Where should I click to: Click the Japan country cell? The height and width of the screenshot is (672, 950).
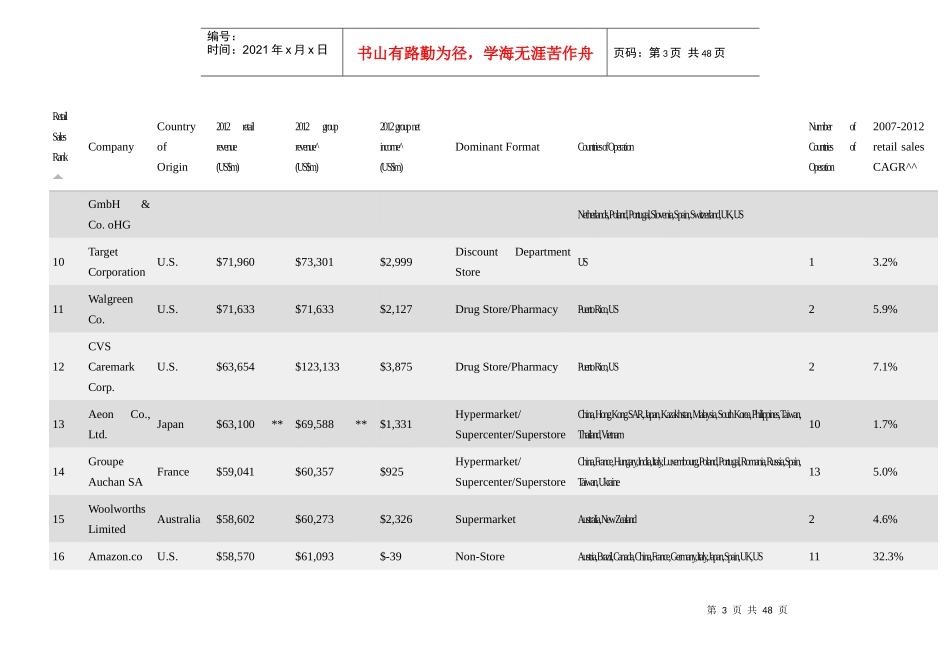tap(170, 424)
